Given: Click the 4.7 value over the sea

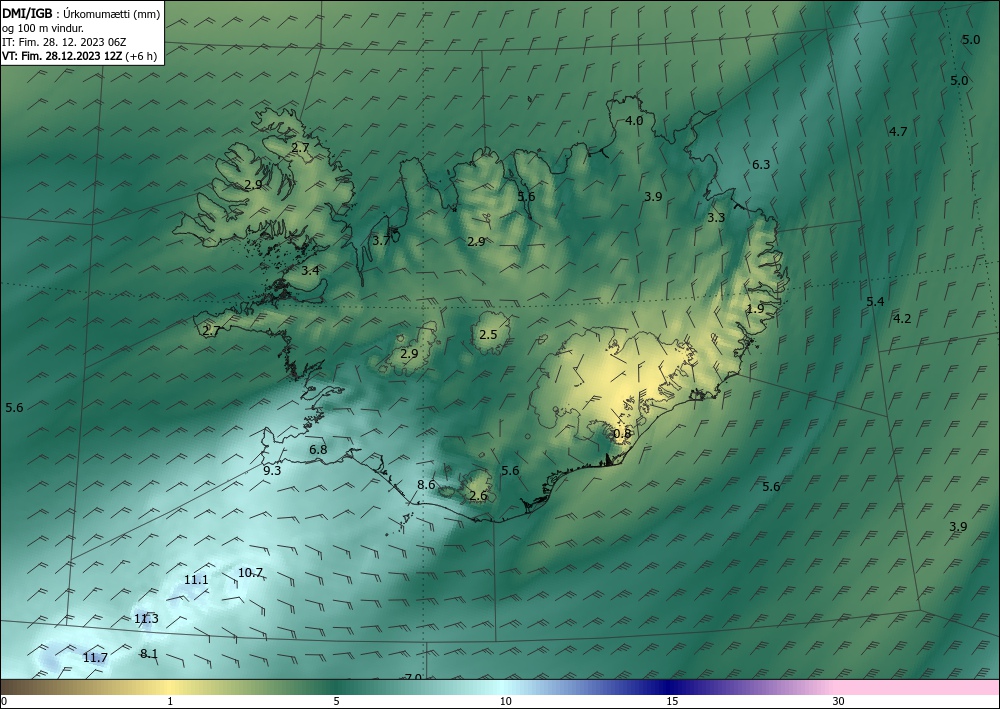Looking at the screenshot, I should (898, 132).
